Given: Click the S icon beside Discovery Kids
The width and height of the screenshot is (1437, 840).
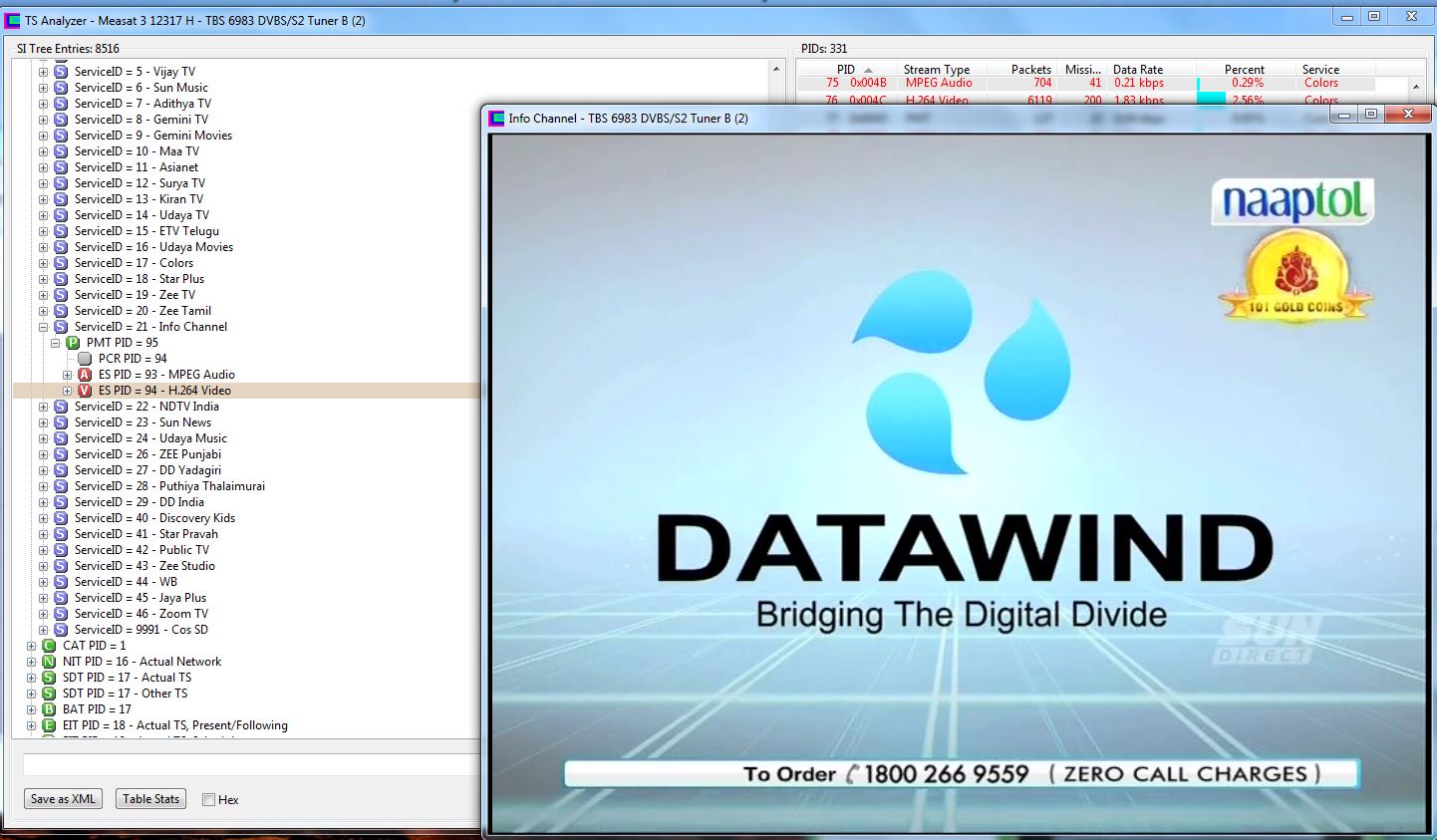Looking at the screenshot, I should (61, 518).
